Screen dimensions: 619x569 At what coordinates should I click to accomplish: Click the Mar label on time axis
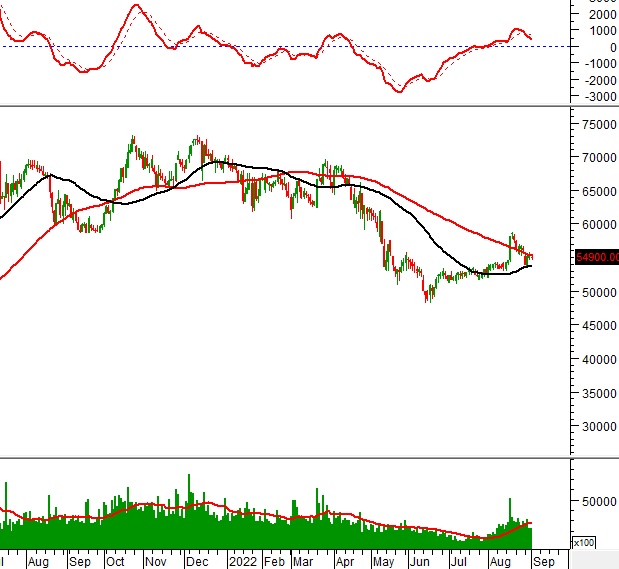tap(303, 561)
